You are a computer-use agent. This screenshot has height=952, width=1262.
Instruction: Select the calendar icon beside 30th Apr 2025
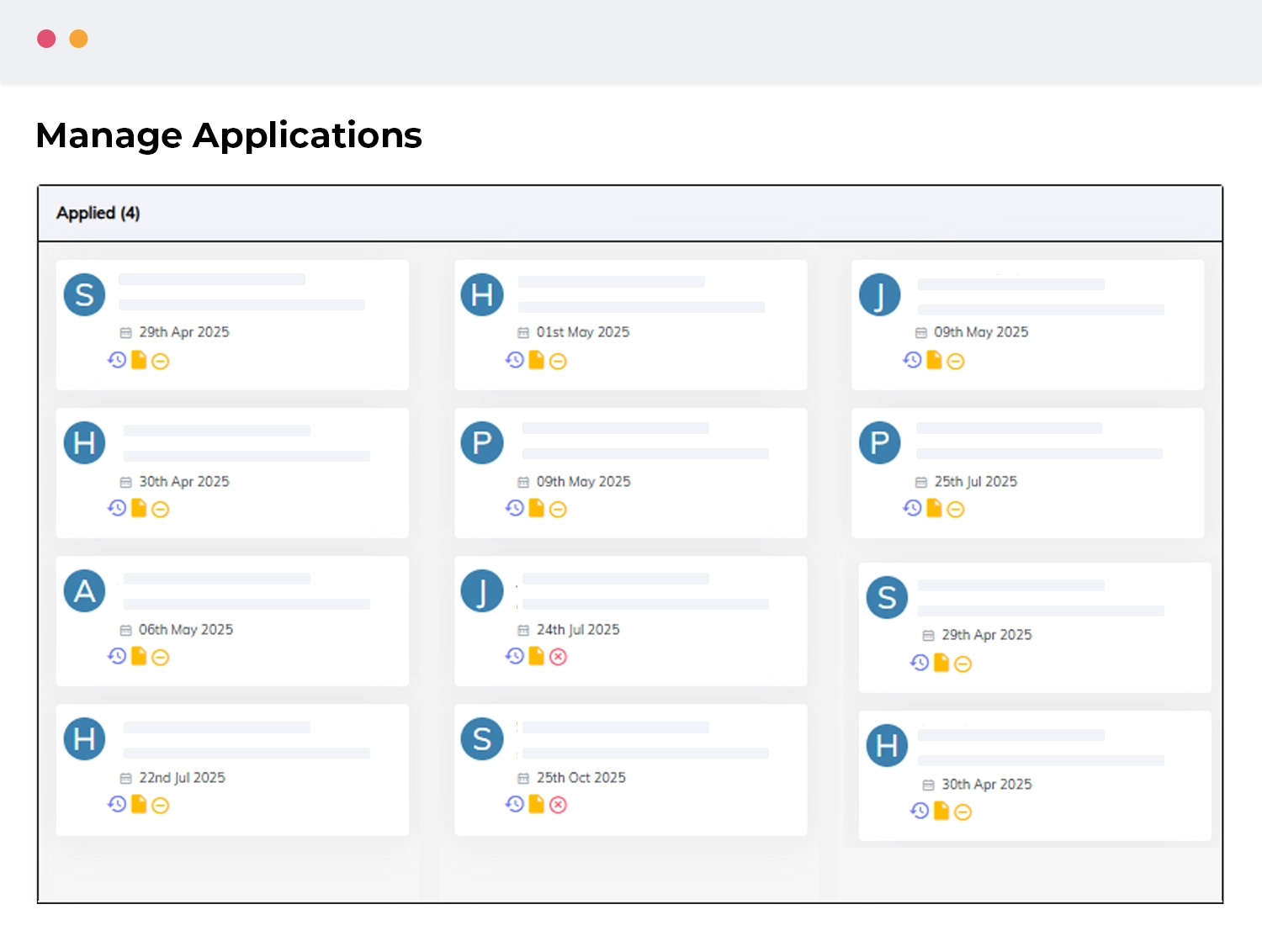coord(125,482)
